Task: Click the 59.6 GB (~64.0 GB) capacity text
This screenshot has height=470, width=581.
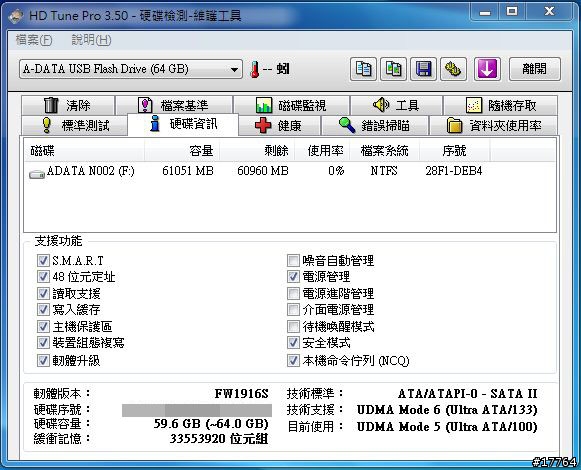Action: coord(211,424)
